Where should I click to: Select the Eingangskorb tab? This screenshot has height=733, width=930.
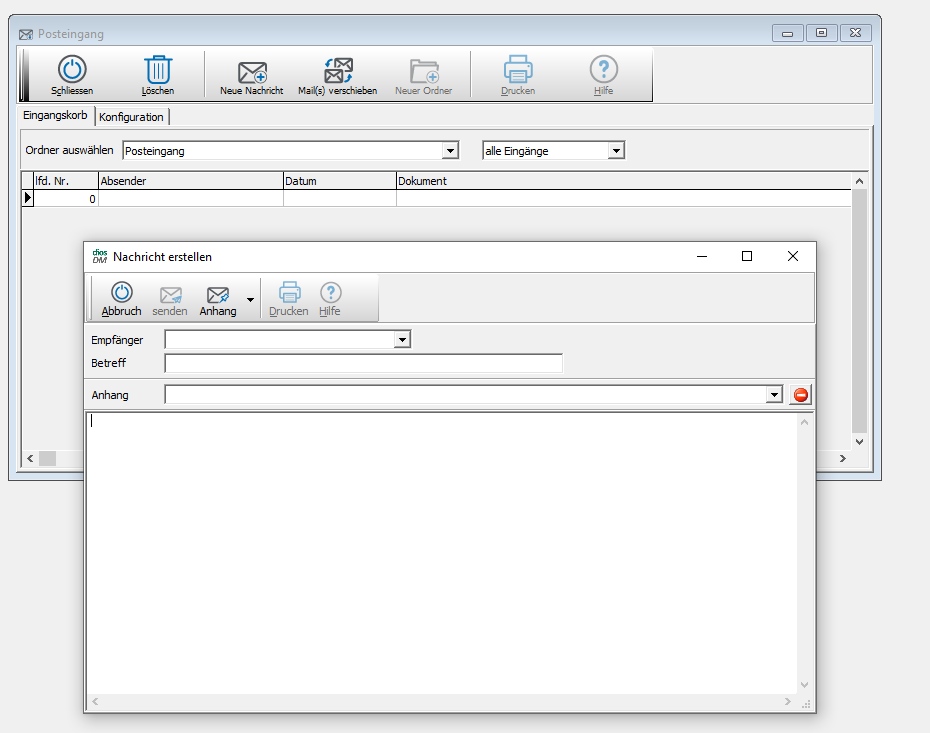click(58, 116)
